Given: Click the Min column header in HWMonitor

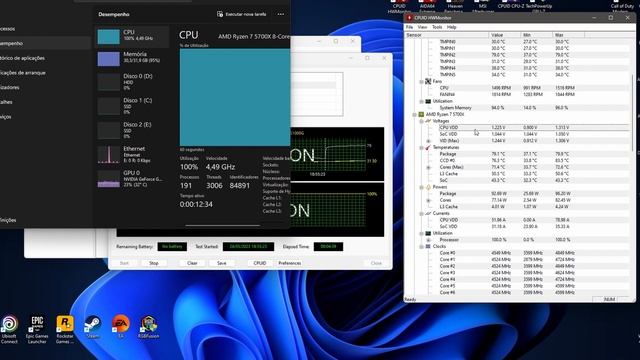Looking at the screenshot, I should [537, 35].
